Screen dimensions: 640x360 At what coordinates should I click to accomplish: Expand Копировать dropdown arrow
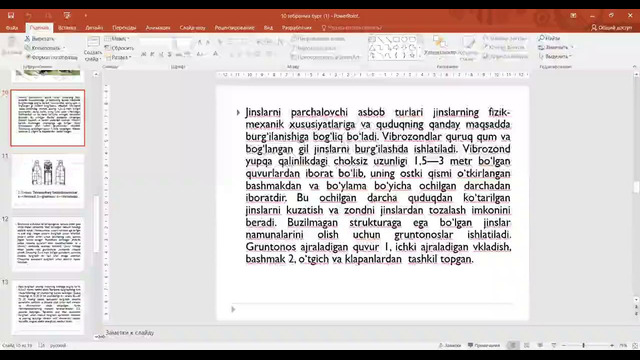click(64, 48)
